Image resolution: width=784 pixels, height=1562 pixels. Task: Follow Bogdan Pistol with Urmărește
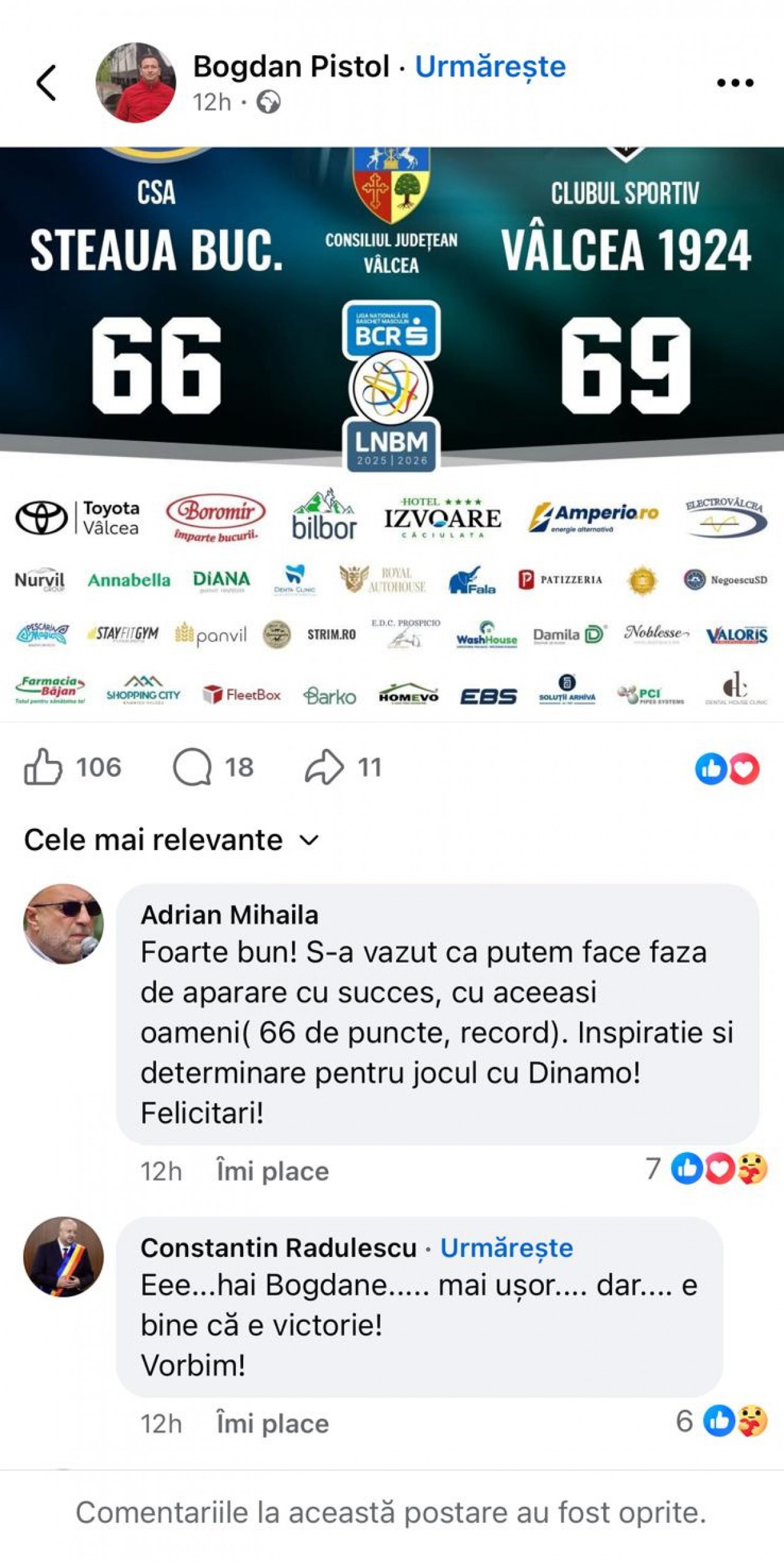[490, 66]
